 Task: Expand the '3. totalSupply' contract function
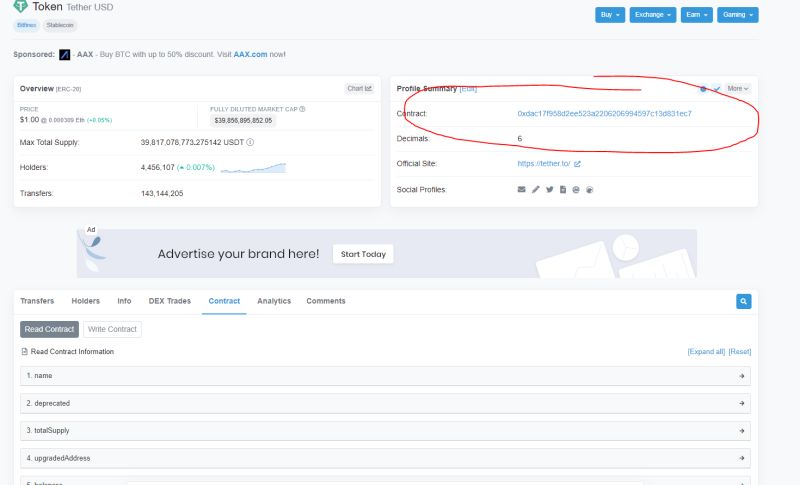(x=385, y=431)
